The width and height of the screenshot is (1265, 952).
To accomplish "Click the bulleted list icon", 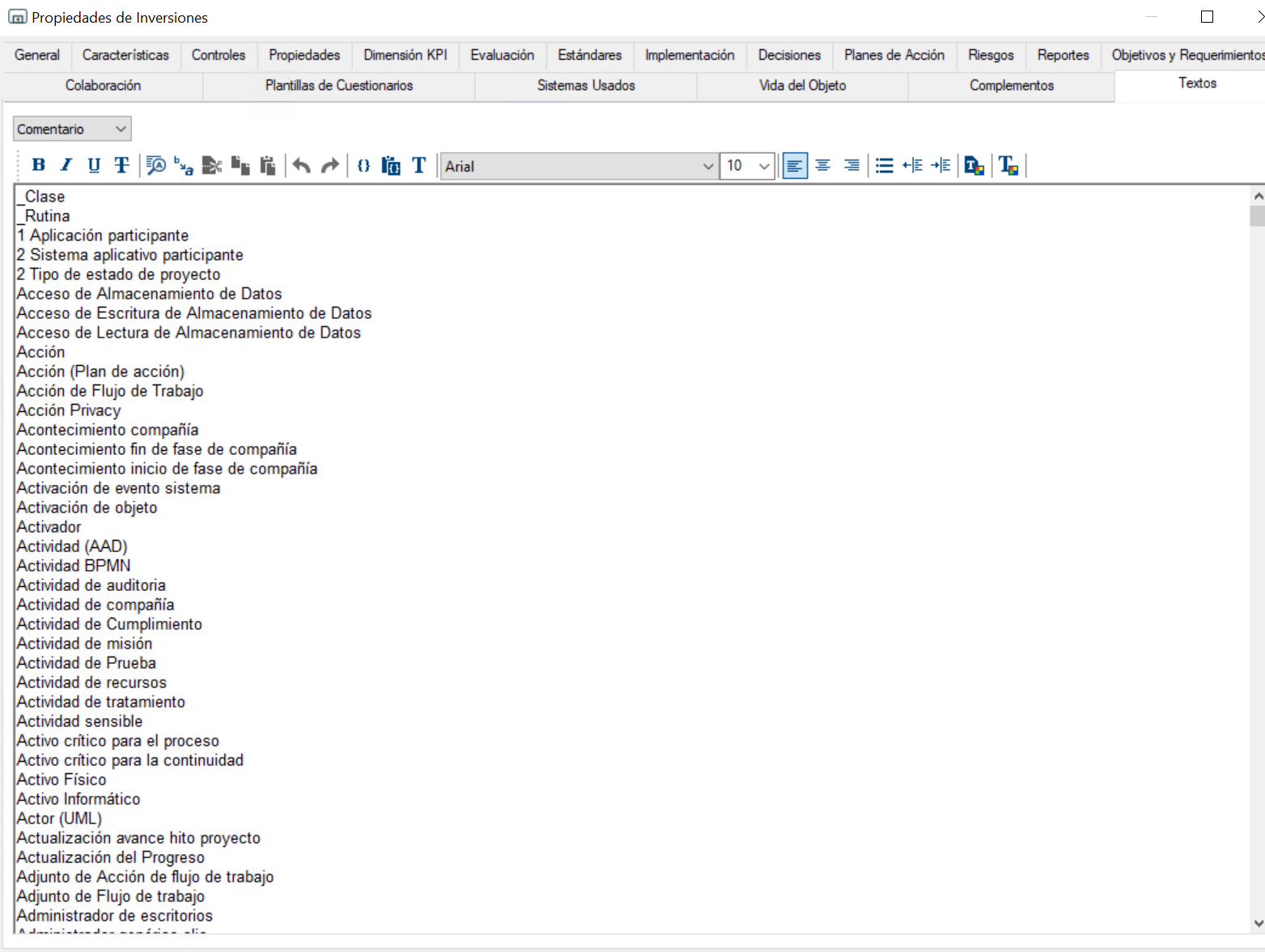I will coord(885,165).
